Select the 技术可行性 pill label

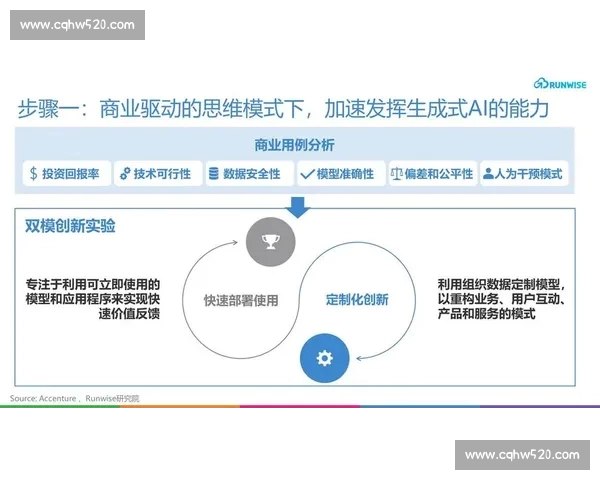(162, 174)
